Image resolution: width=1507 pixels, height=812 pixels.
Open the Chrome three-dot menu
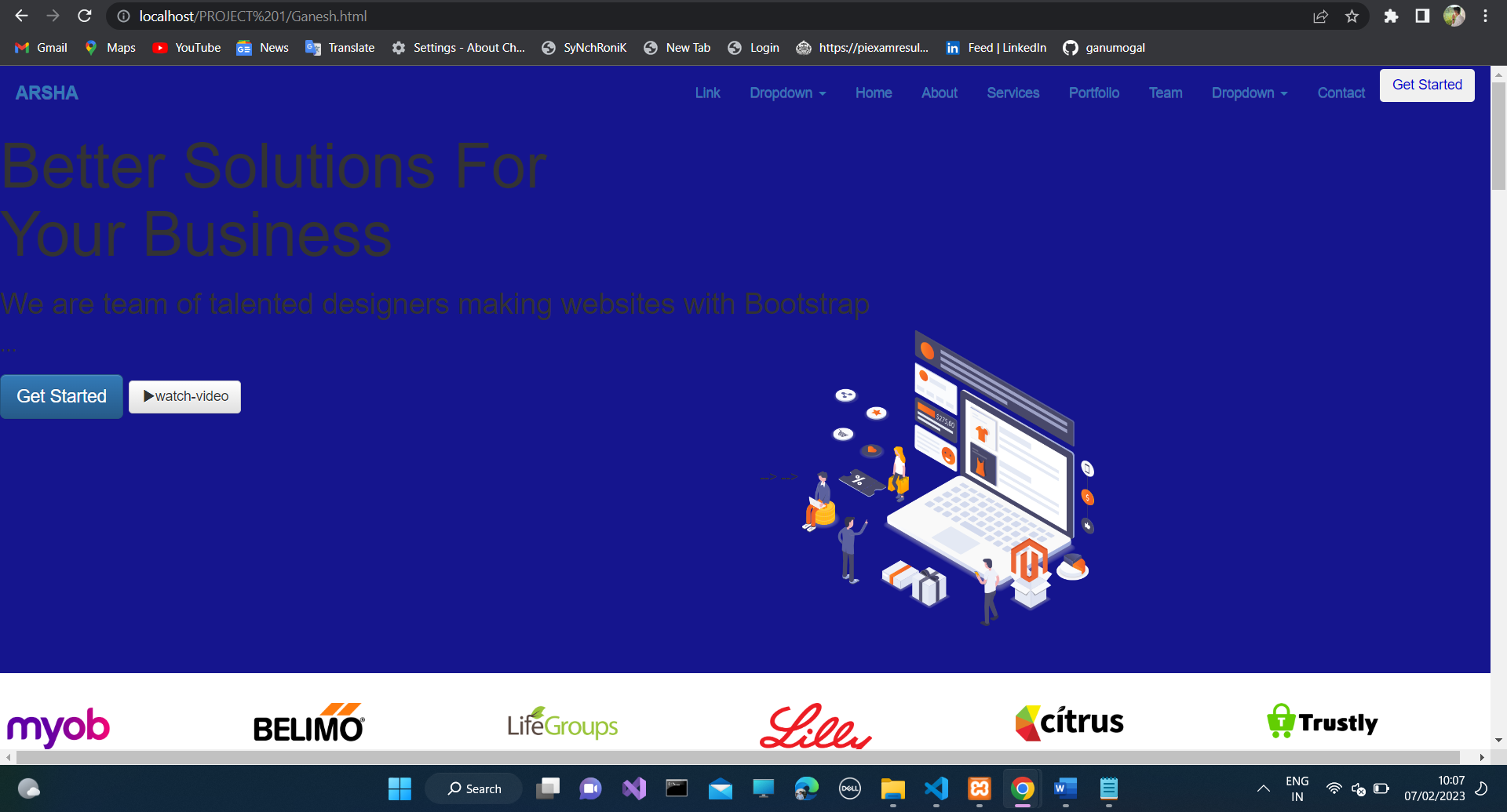1485,16
